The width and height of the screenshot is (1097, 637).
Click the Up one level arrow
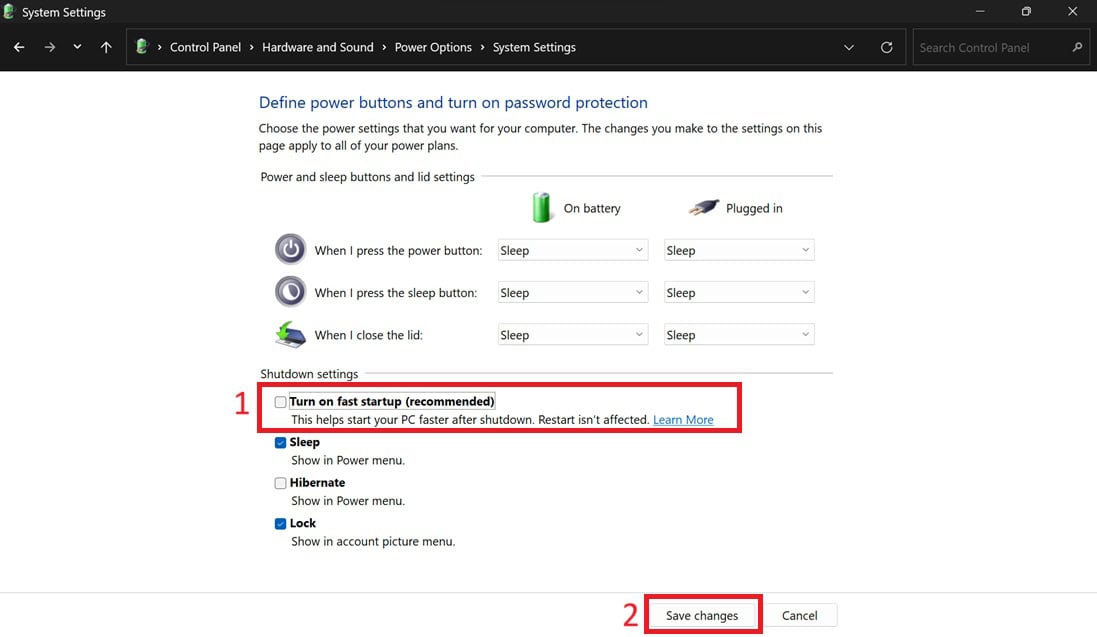[x=106, y=47]
